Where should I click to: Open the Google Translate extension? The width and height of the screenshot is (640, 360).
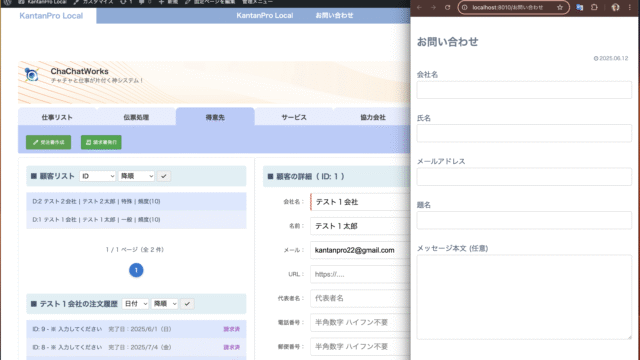coord(579,7)
